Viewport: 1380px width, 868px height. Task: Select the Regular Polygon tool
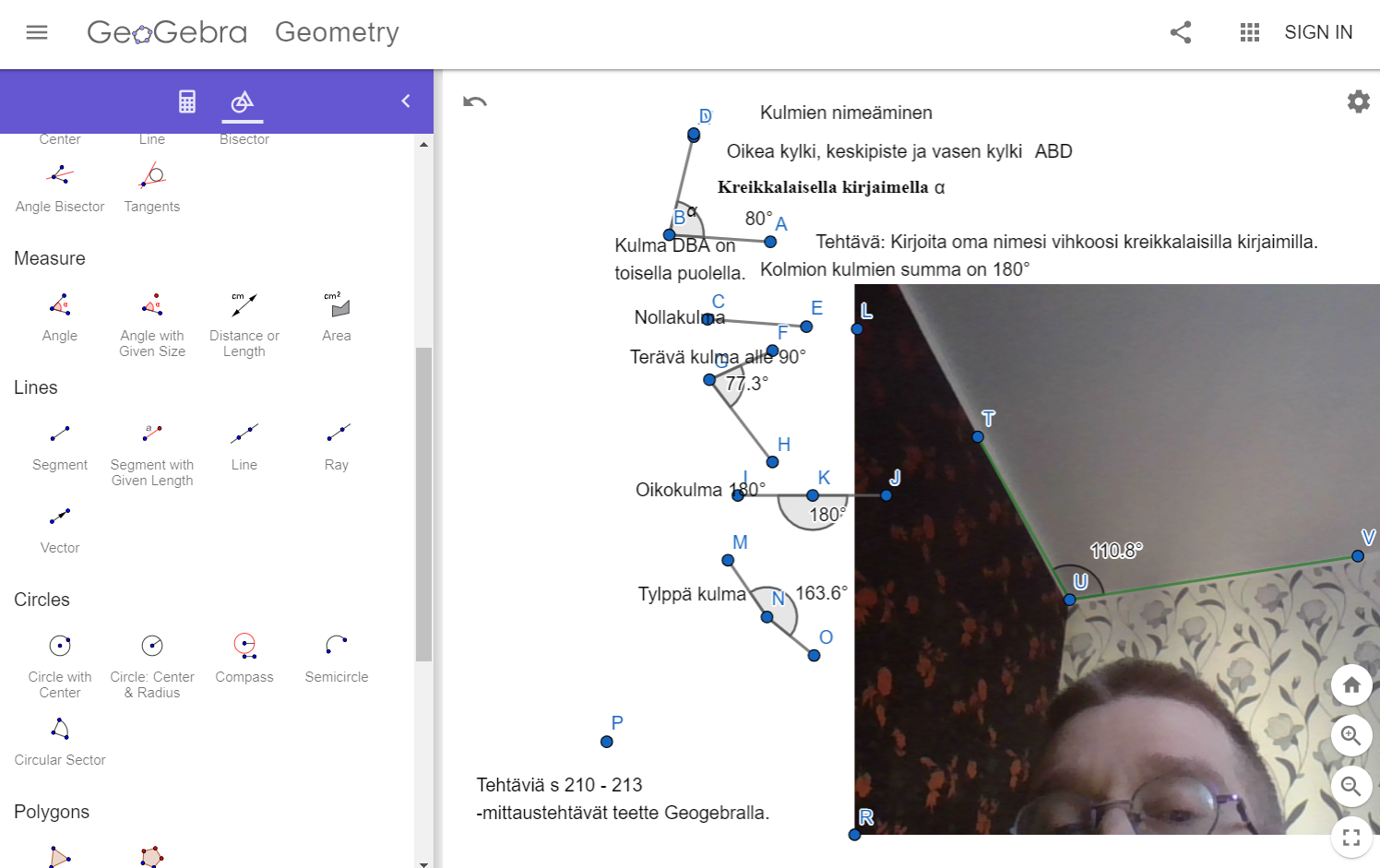coord(152,857)
